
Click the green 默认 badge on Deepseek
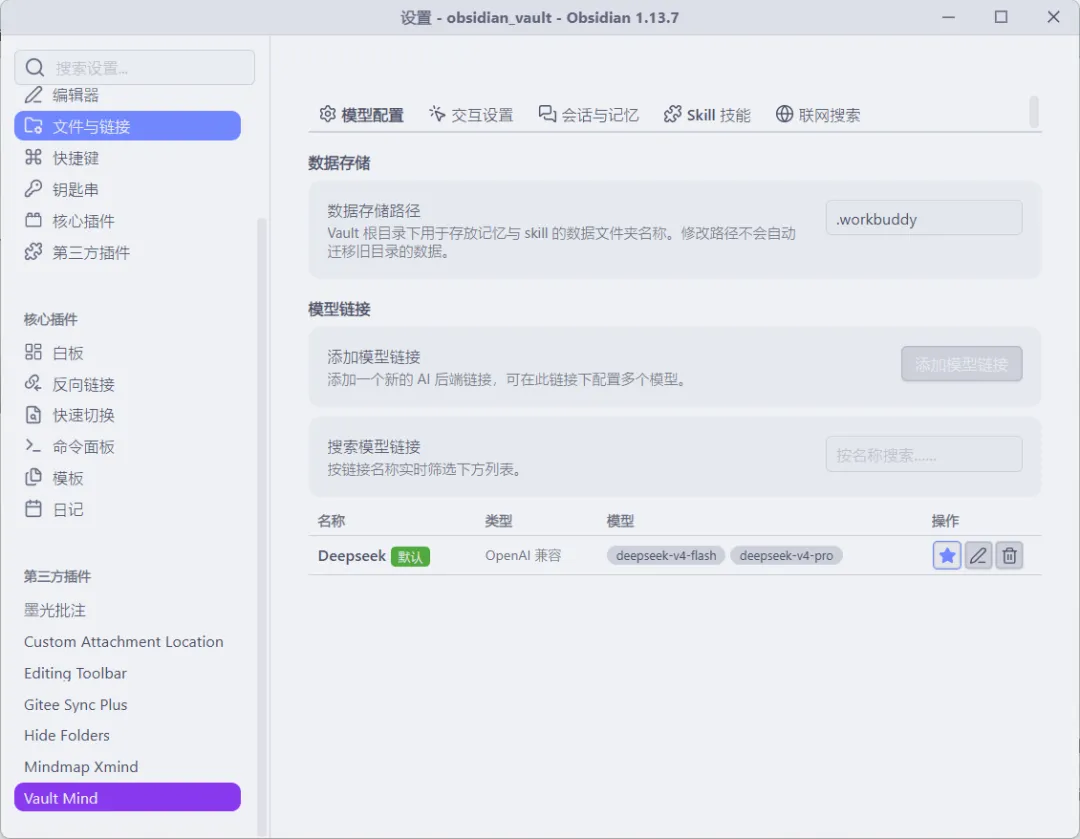[x=410, y=557]
